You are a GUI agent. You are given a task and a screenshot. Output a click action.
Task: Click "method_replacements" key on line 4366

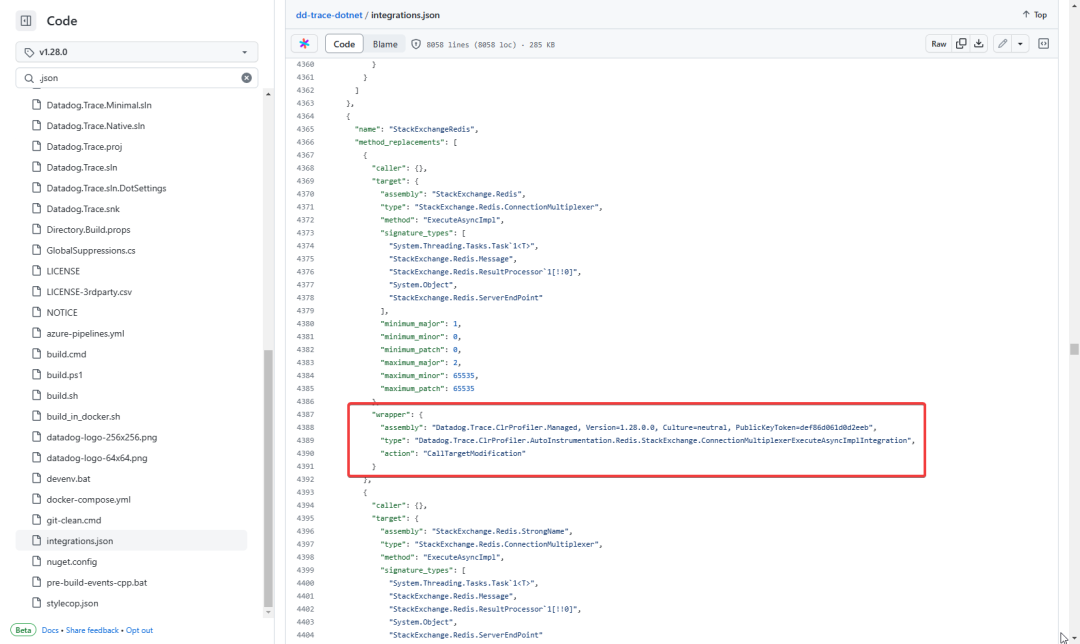pos(399,142)
